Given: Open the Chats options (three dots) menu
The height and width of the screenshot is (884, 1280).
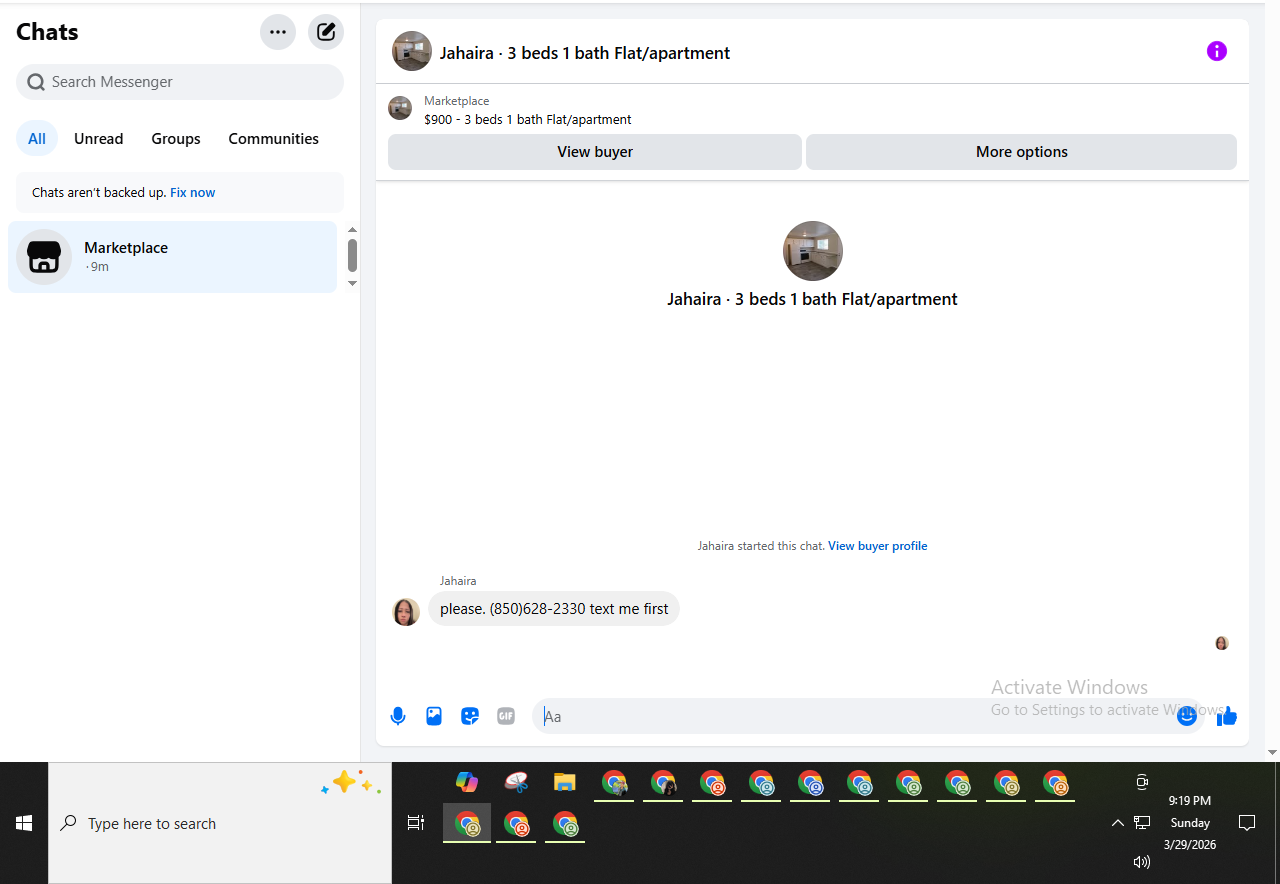Looking at the screenshot, I should [278, 32].
